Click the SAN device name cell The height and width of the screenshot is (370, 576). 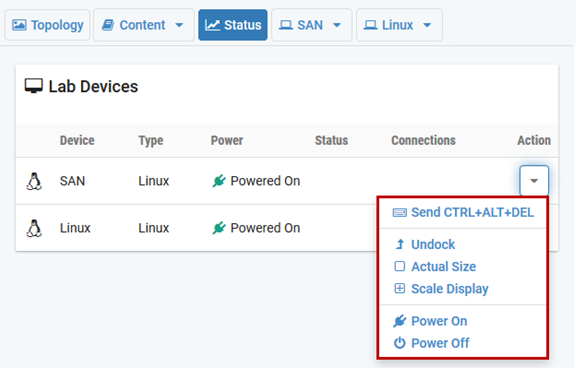(72, 181)
